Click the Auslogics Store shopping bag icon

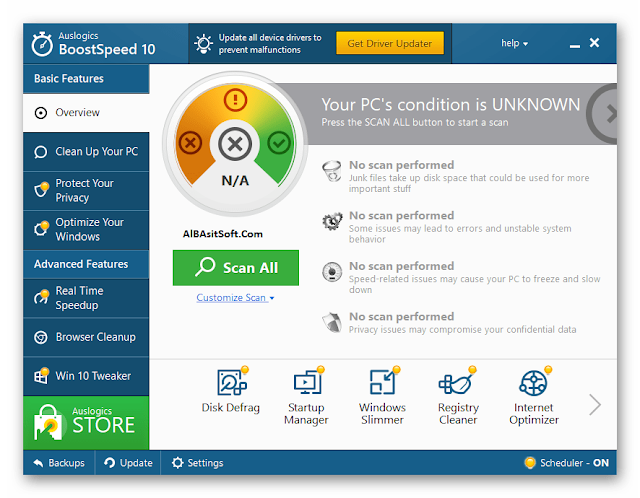(48, 423)
